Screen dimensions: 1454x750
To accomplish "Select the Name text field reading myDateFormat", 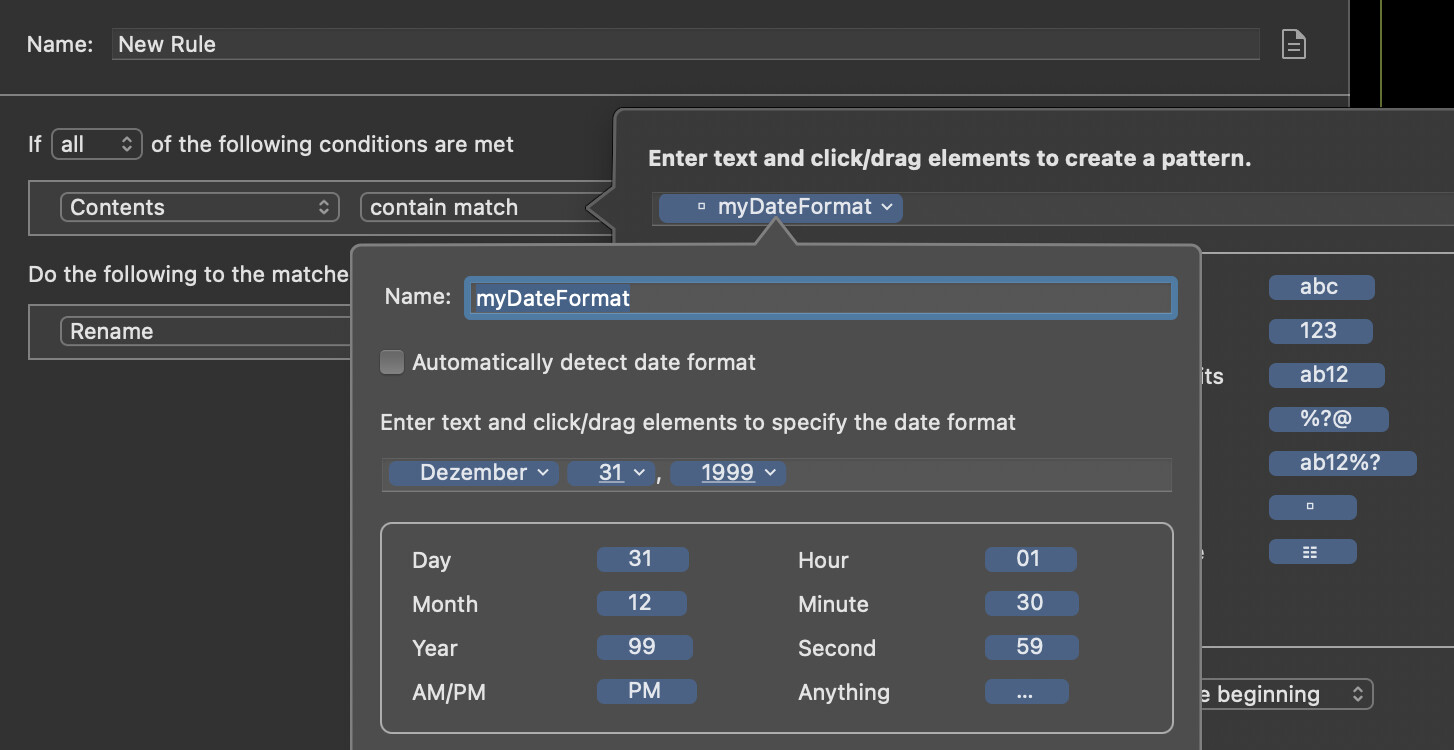I will click(820, 298).
